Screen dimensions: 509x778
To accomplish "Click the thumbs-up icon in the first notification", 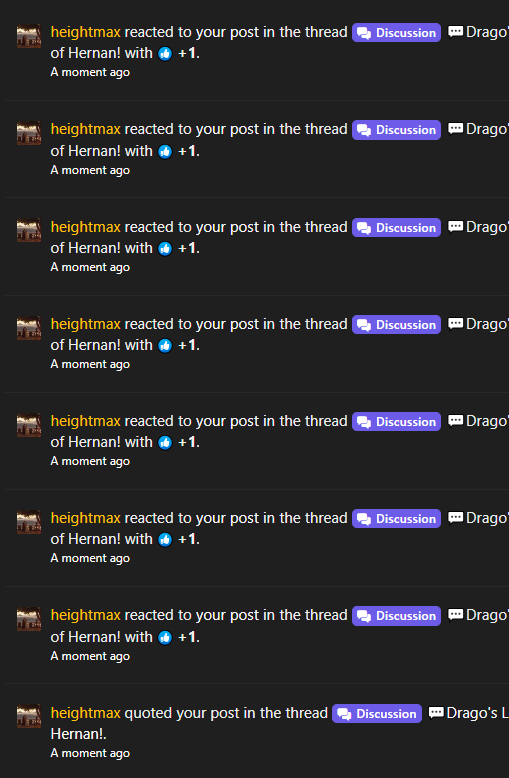I will coord(165,53).
